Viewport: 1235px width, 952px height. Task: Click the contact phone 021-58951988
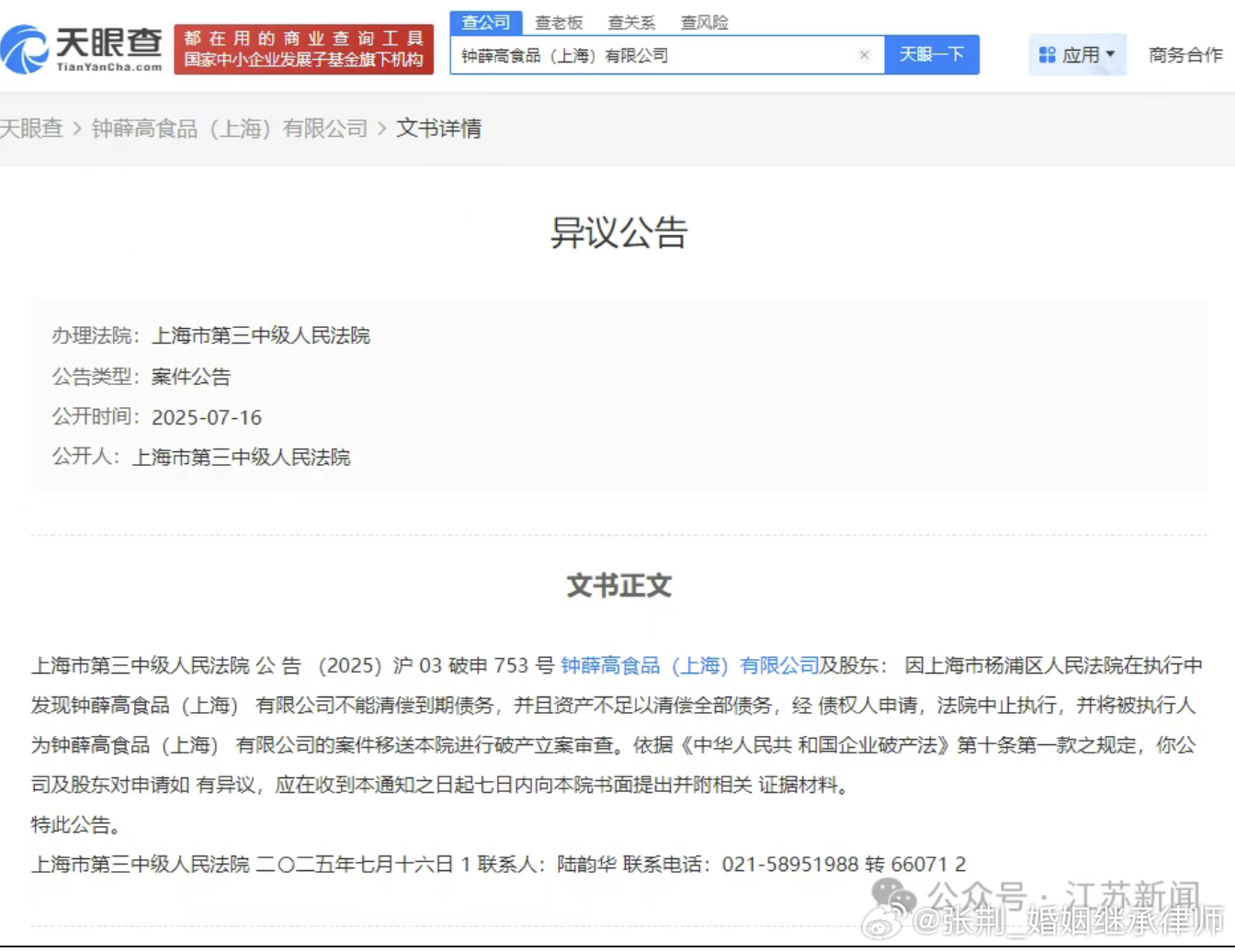(790, 864)
